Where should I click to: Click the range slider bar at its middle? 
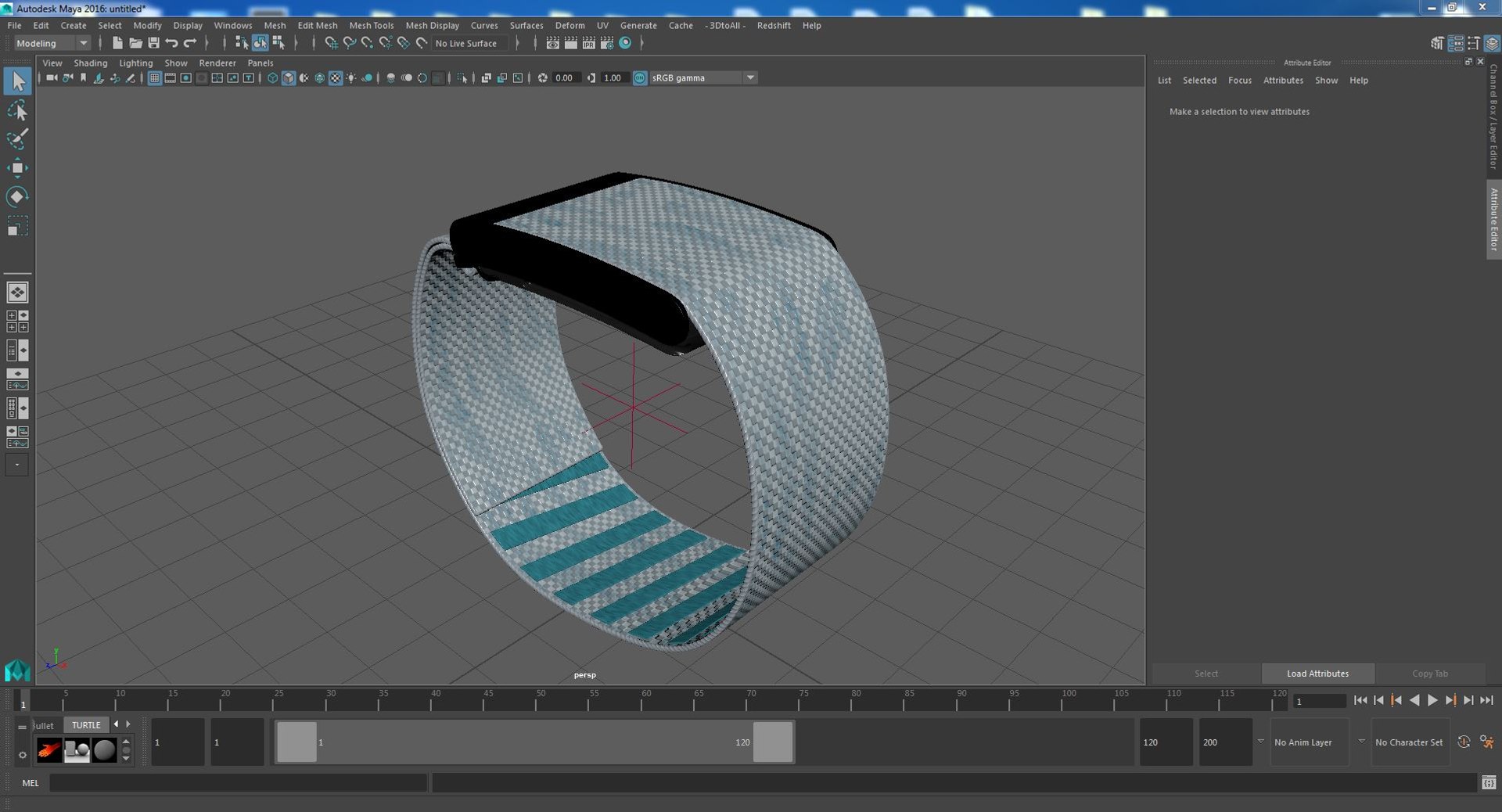pyautogui.click(x=534, y=742)
